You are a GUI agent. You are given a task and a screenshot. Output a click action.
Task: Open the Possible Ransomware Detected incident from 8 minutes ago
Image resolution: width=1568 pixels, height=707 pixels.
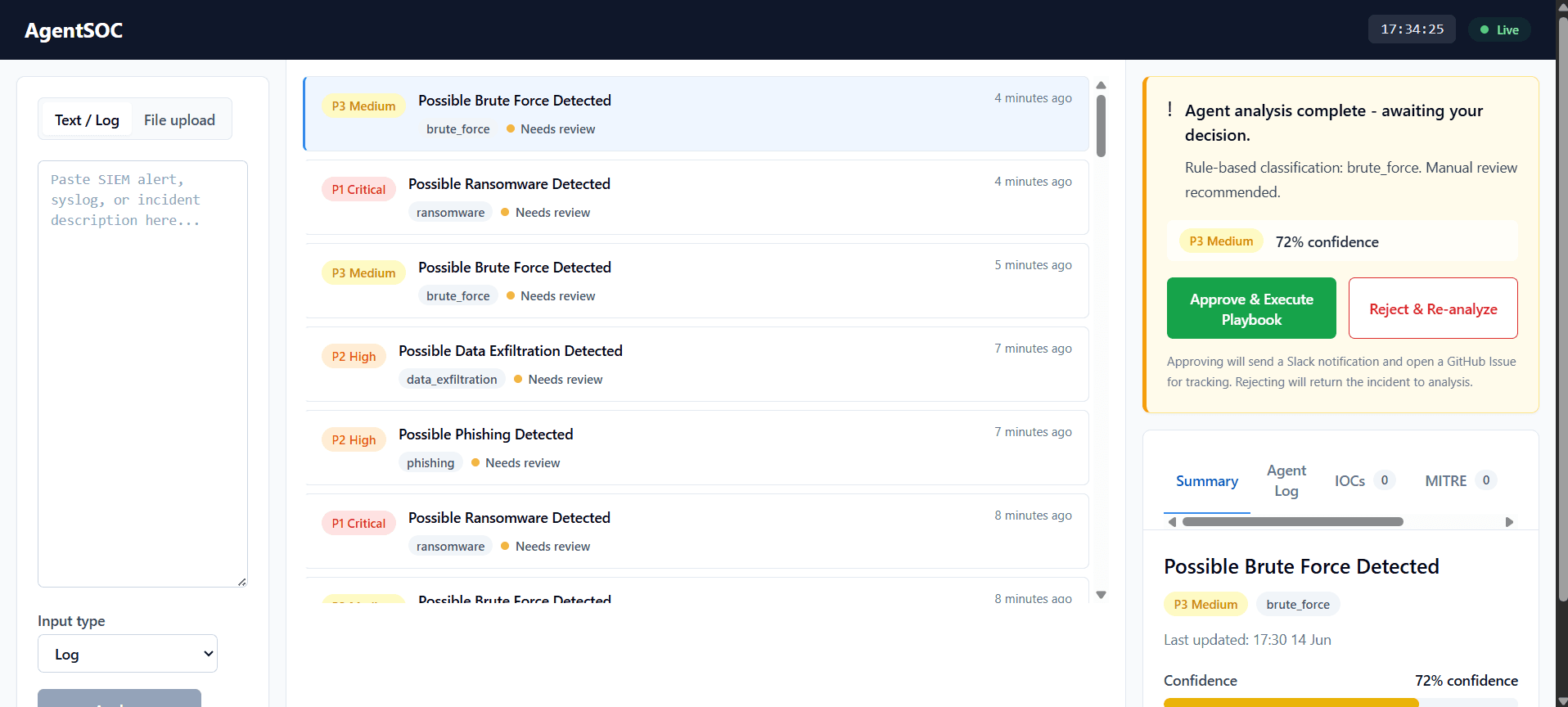[696, 531]
